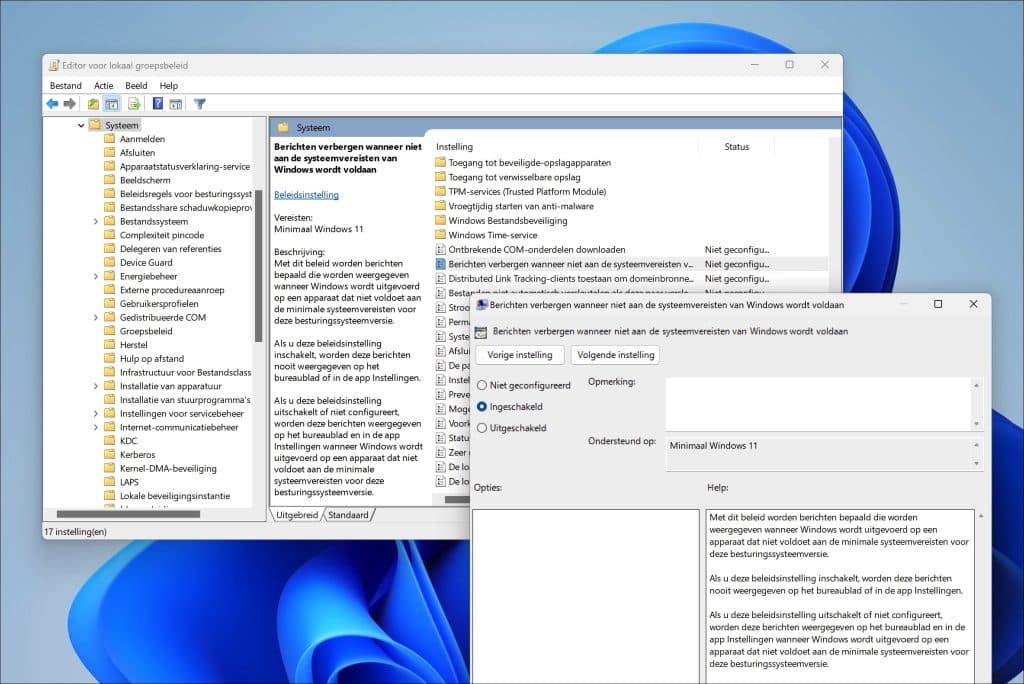This screenshot has width=1024, height=684.
Task: Click the Export list toolbar icon
Action: 135,103
